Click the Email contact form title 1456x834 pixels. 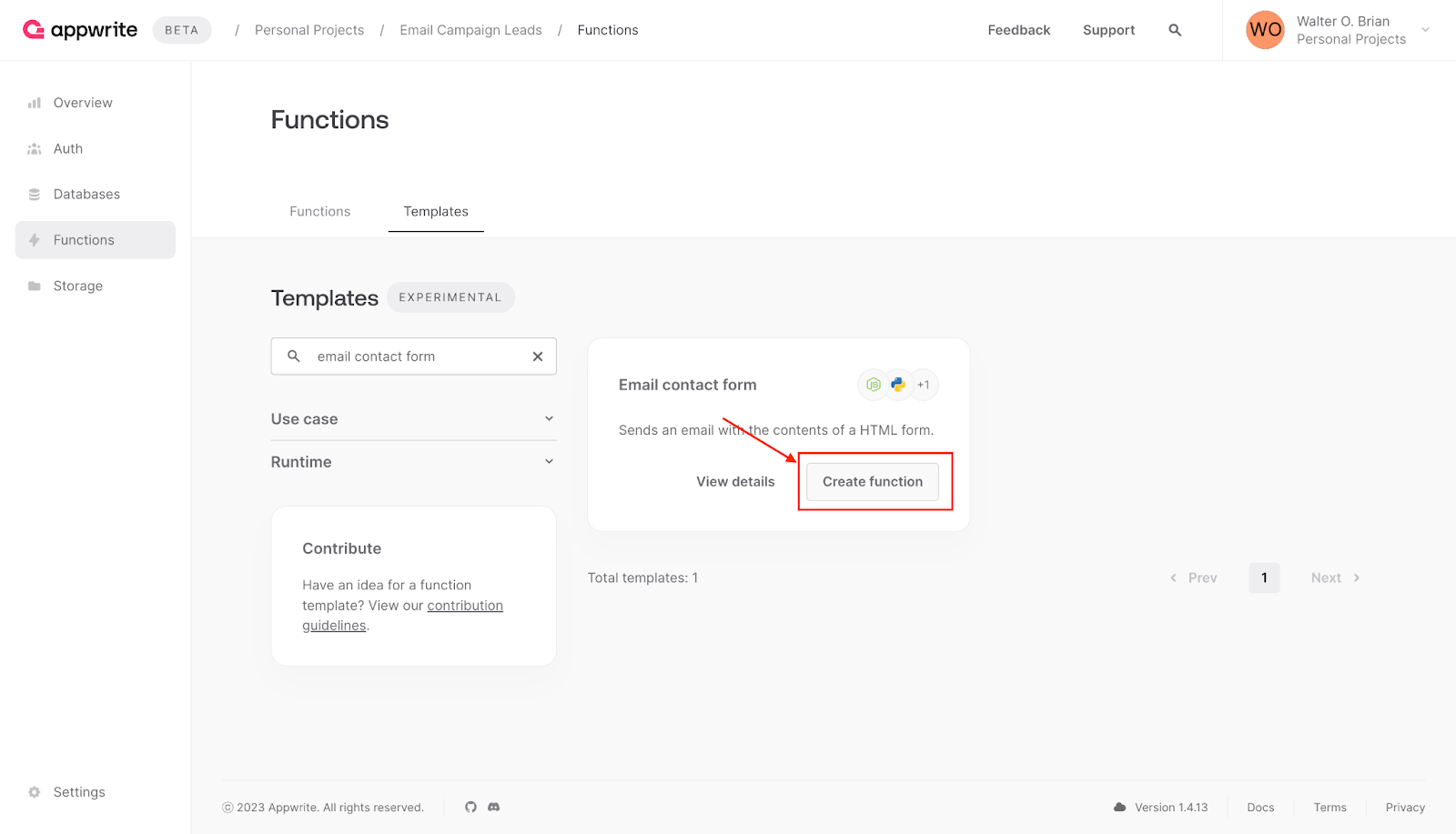click(688, 385)
